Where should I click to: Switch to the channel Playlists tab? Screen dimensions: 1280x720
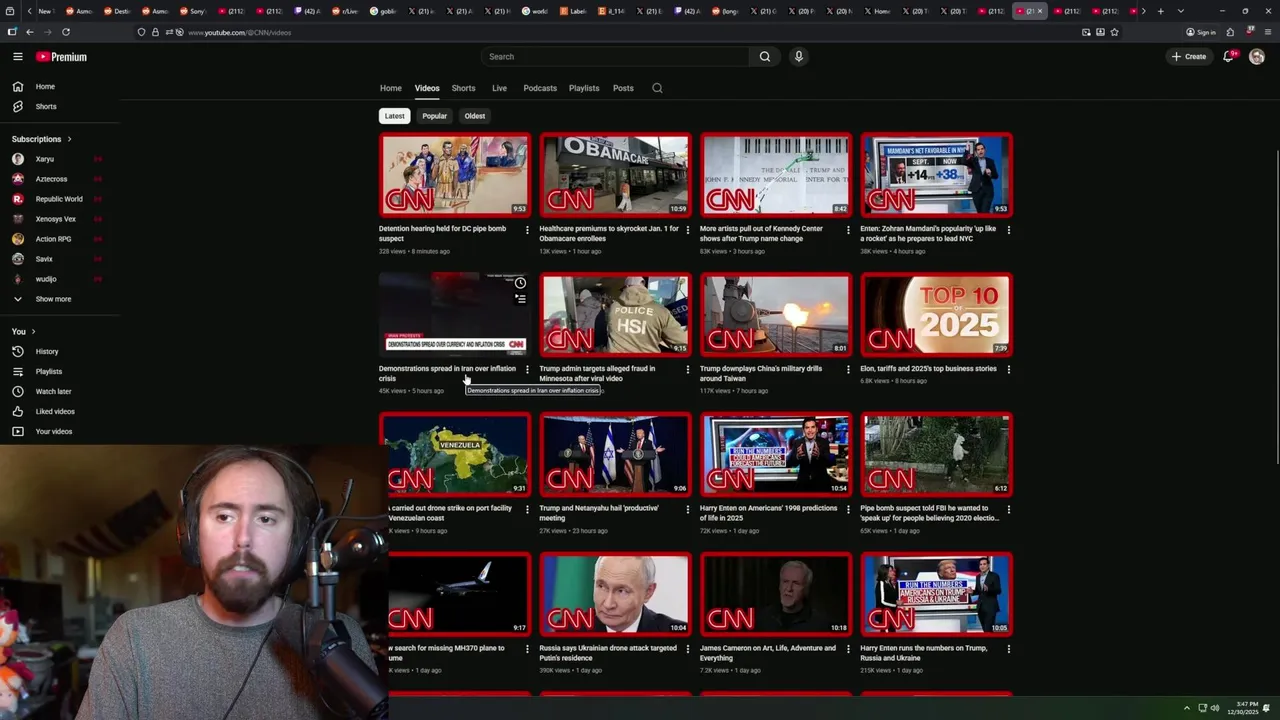click(x=584, y=88)
